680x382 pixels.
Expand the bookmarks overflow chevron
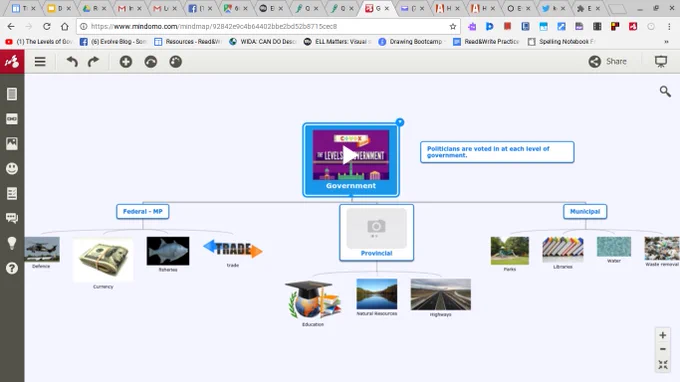(666, 42)
